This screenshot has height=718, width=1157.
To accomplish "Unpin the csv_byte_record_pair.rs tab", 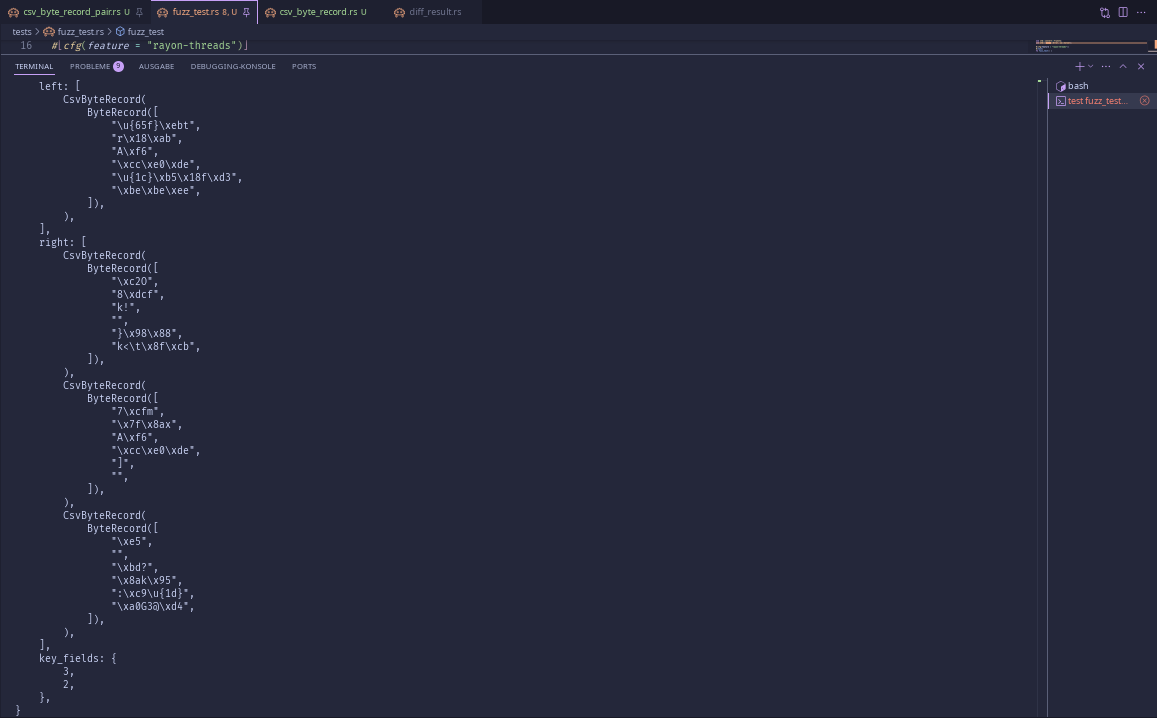I will point(139,13).
